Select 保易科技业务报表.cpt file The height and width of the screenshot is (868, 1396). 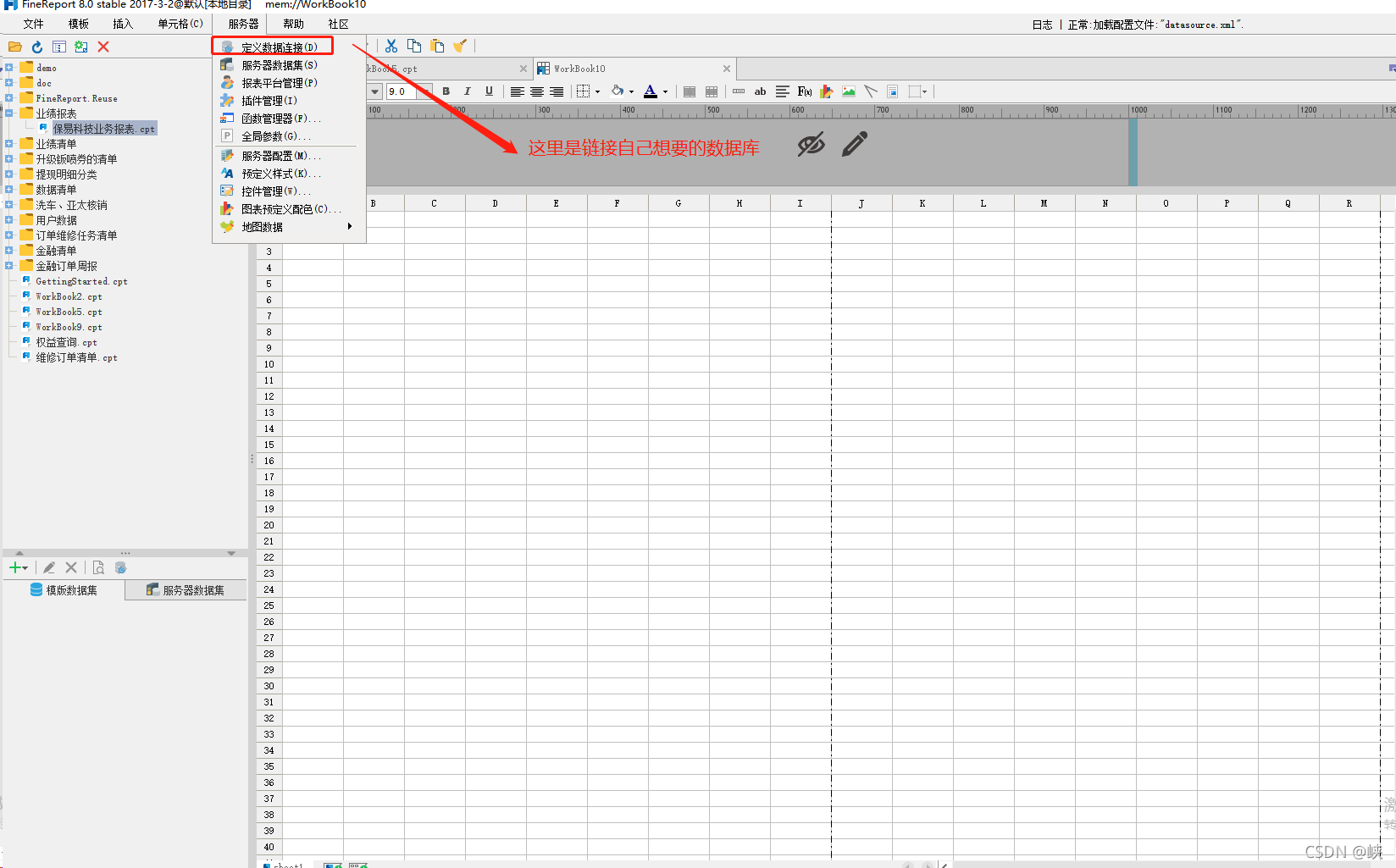click(103, 129)
